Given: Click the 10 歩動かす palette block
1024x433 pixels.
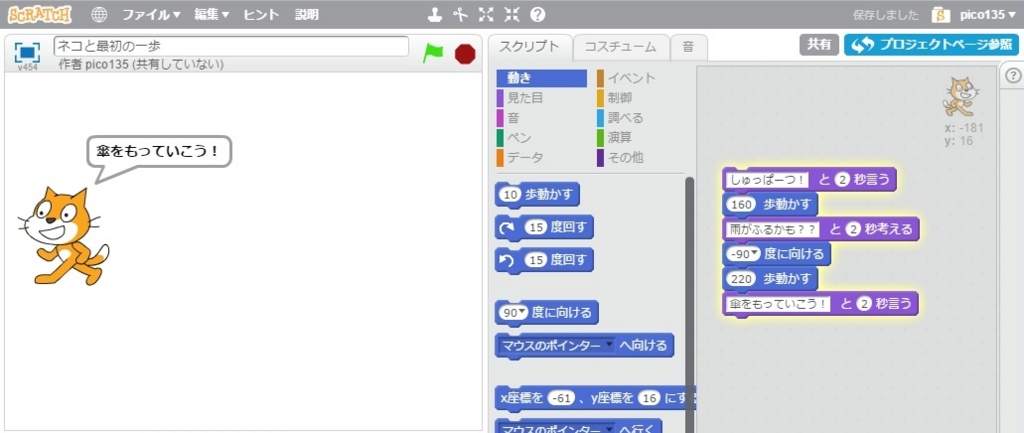Looking at the screenshot, I should tap(537, 195).
